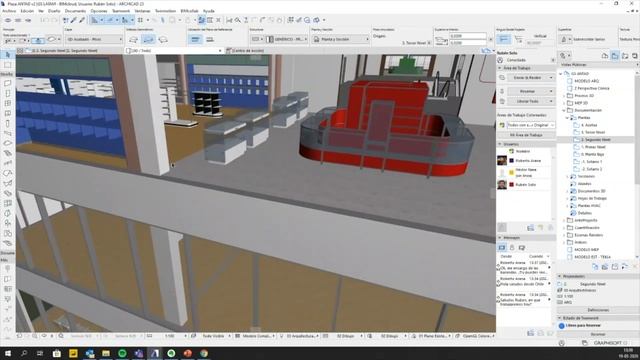
Task: Click the 'Enviar & Recibir' button
Action: [x=527, y=78]
